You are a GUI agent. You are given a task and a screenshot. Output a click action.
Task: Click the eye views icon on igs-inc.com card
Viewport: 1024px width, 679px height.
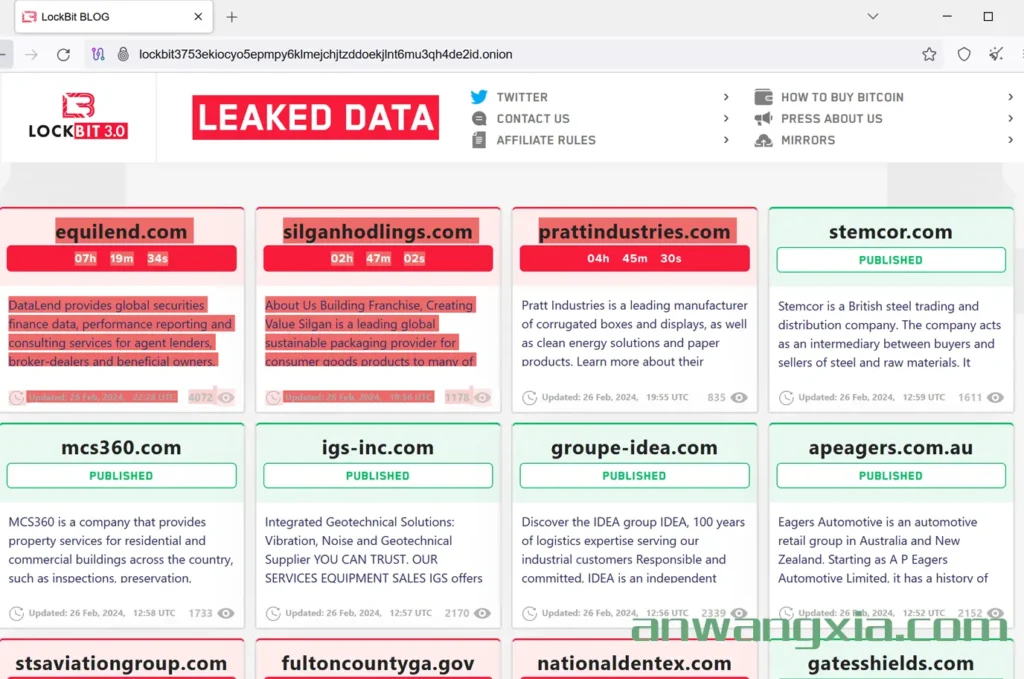click(x=483, y=613)
